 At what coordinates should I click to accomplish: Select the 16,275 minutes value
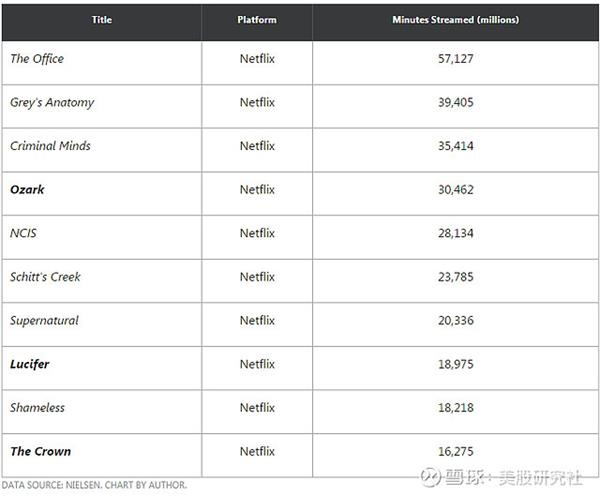(456, 451)
